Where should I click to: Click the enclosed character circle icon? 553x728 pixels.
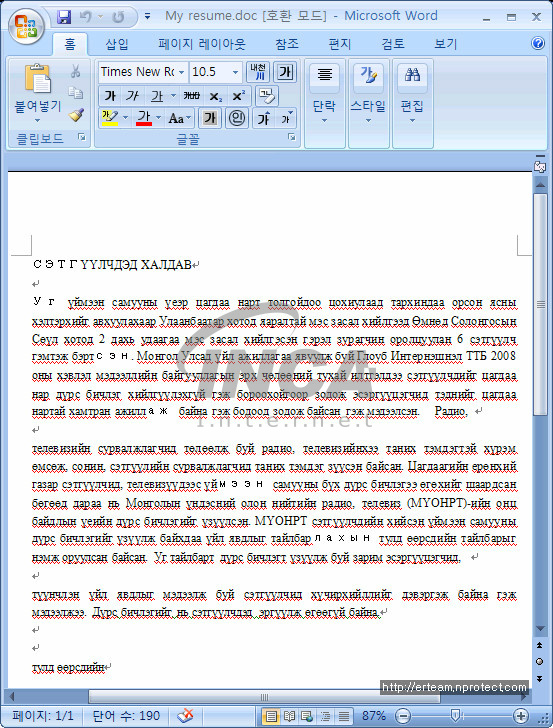[x=237, y=118]
